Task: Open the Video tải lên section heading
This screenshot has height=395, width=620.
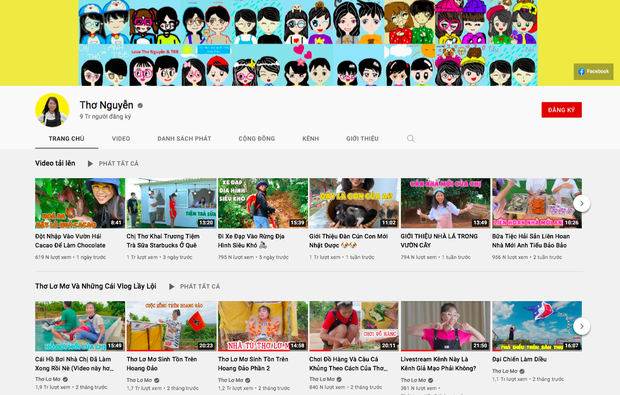Action: point(55,163)
